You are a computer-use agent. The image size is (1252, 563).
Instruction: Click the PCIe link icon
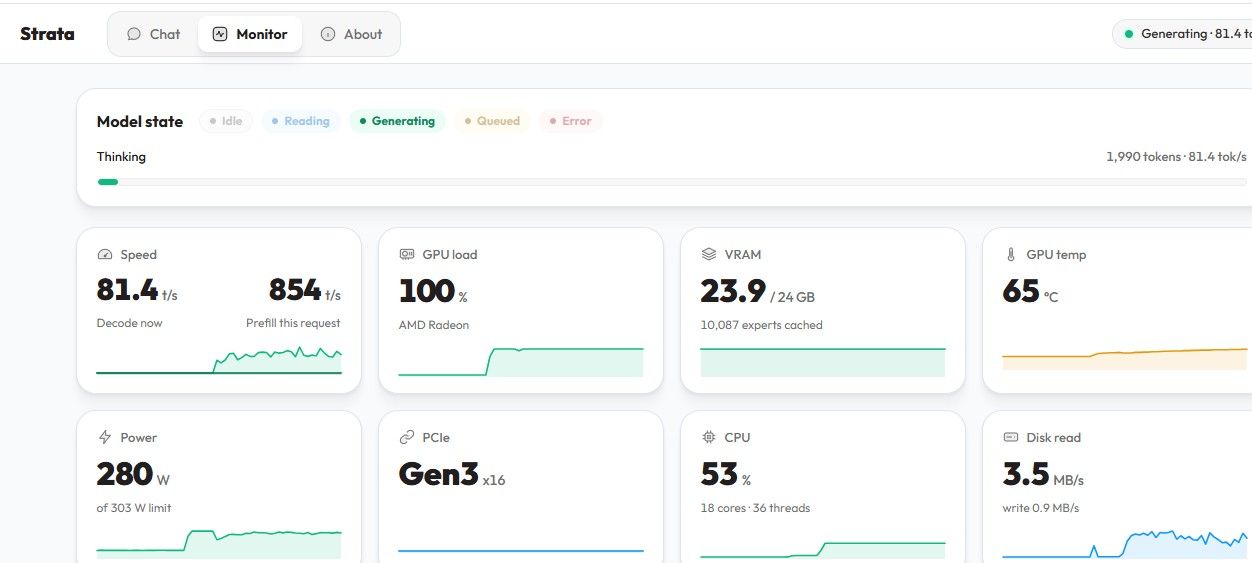click(x=407, y=438)
